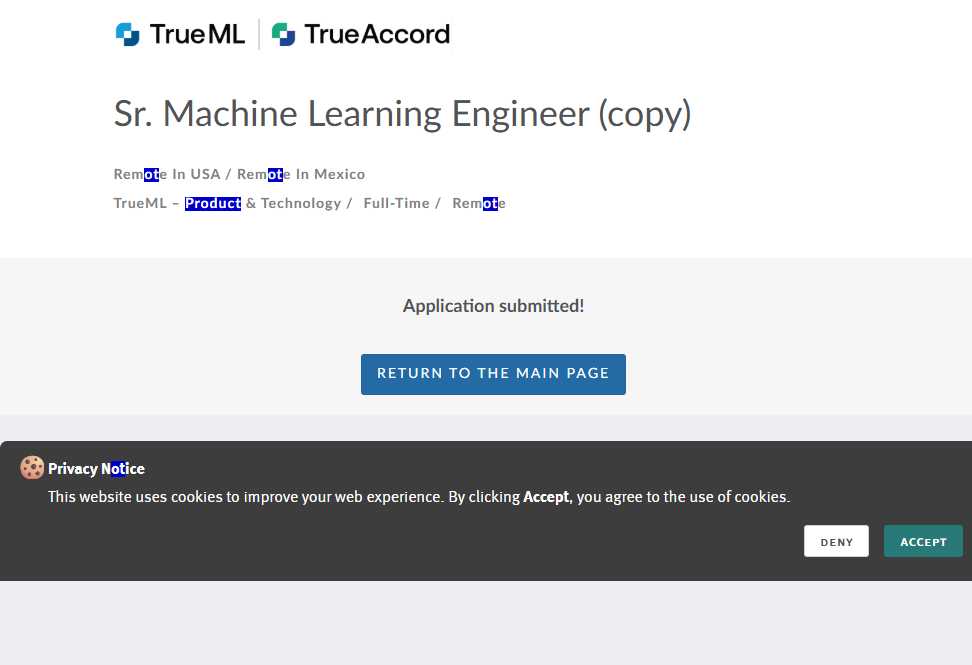Click the Full-Time commitment label

click(x=396, y=203)
